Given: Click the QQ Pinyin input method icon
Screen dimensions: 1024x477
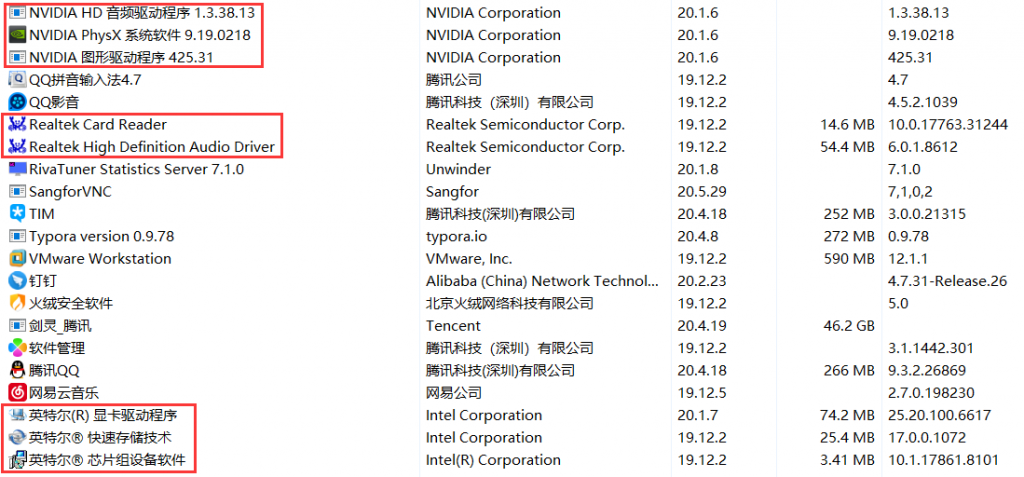Looking at the screenshot, I should 17,79.
